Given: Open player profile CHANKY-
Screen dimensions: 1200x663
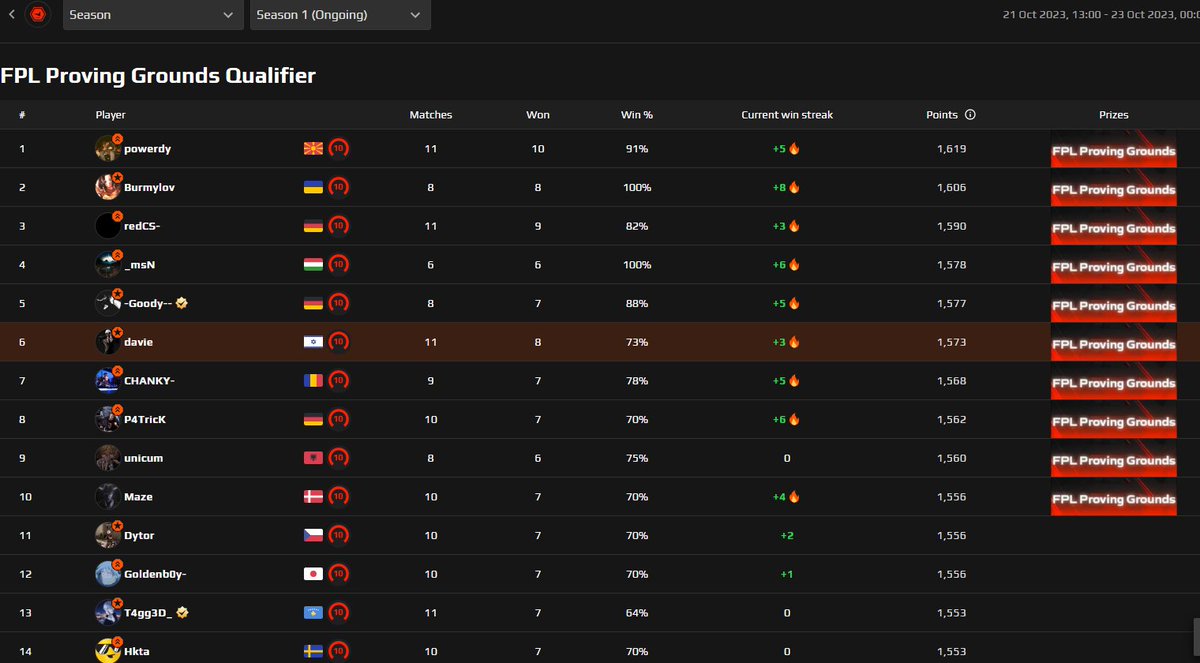Looking at the screenshot, I should click(150, 381).
